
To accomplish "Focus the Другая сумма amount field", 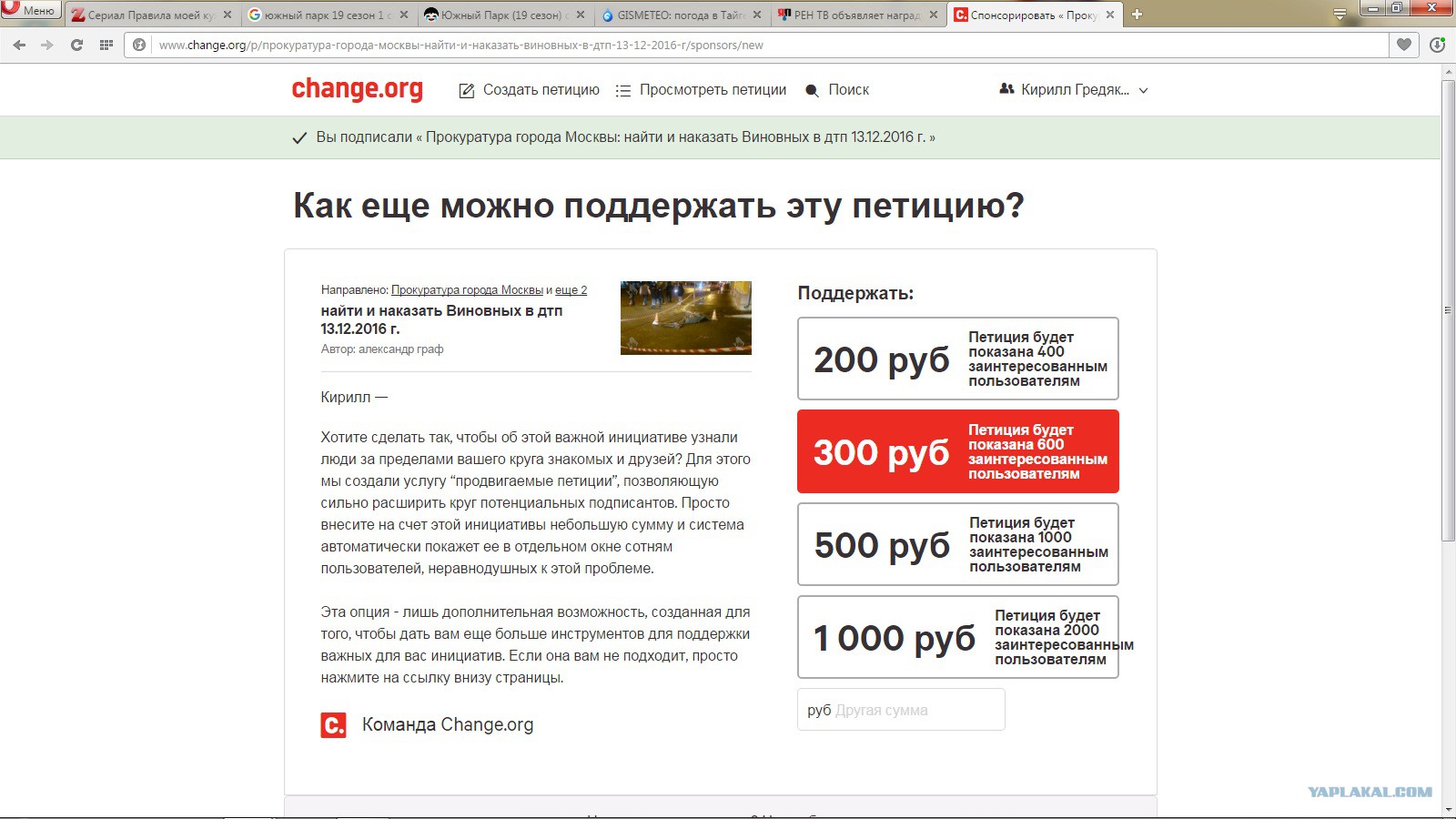I will point(901,710).
